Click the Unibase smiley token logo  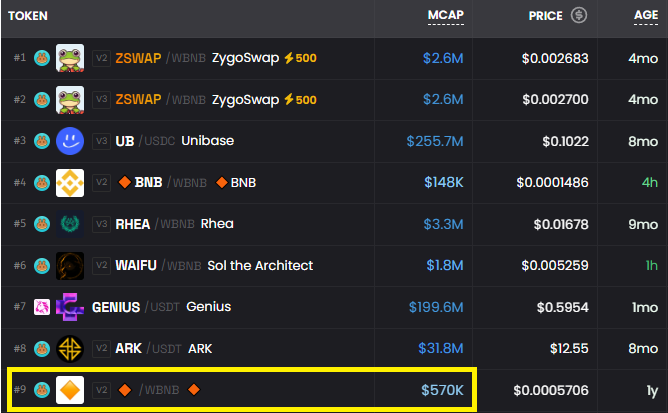70,141
